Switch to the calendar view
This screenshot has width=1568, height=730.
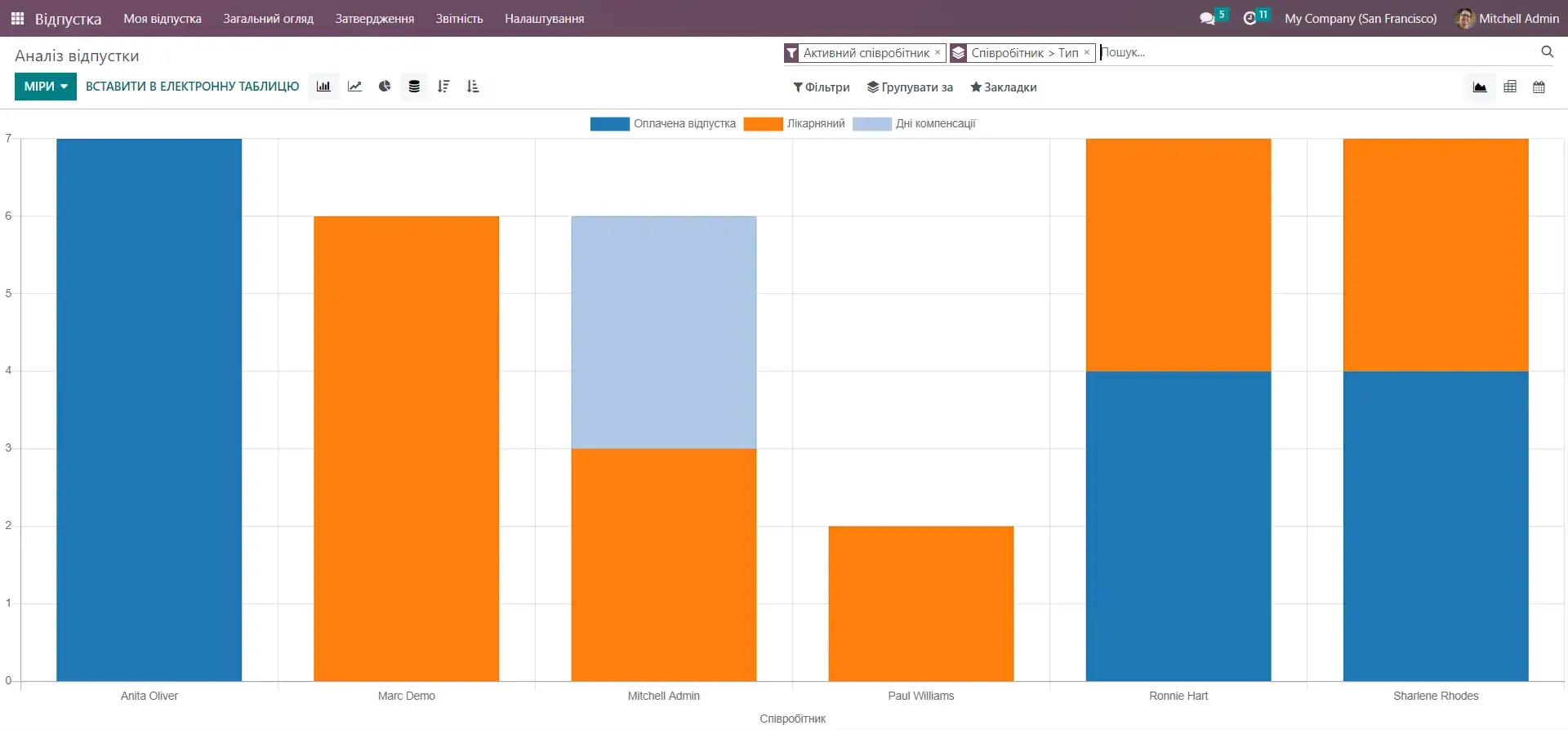[x=1539, y=87]
